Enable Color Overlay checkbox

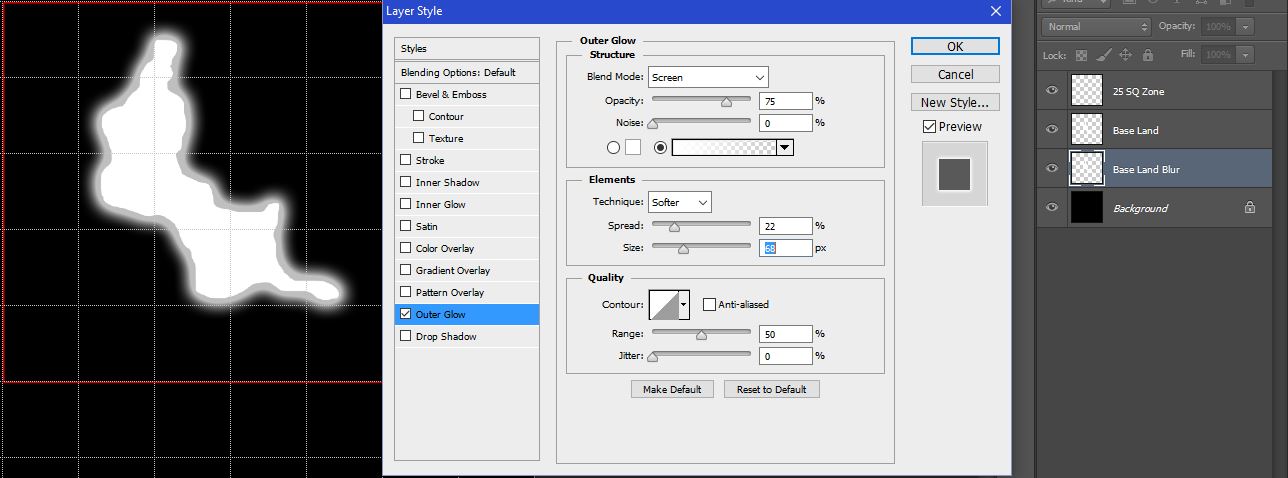click(406, 248)
